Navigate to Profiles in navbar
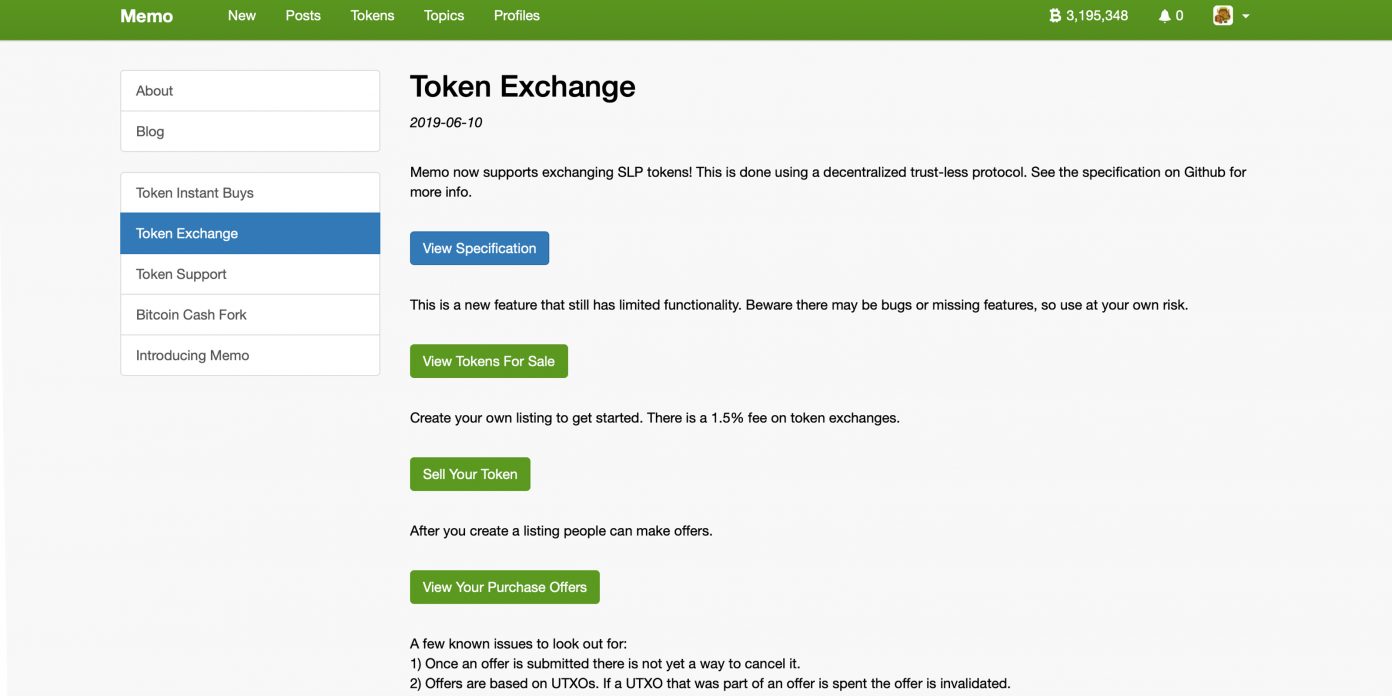The image size is (1392, 696). coord(517,16)
